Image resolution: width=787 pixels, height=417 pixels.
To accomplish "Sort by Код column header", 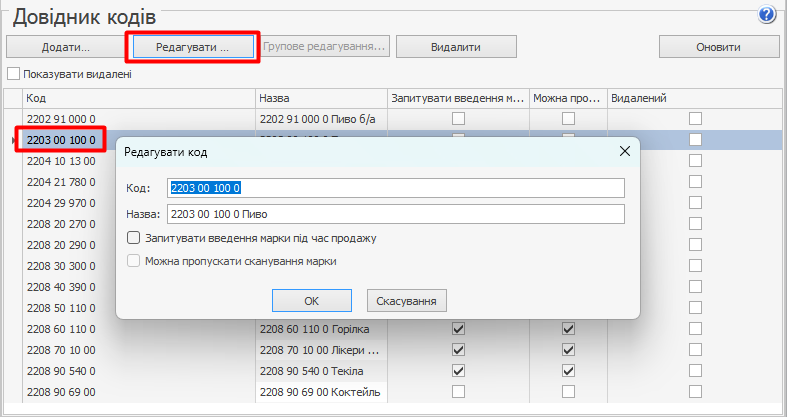I will pyautogui.click(x=138, y=98).
